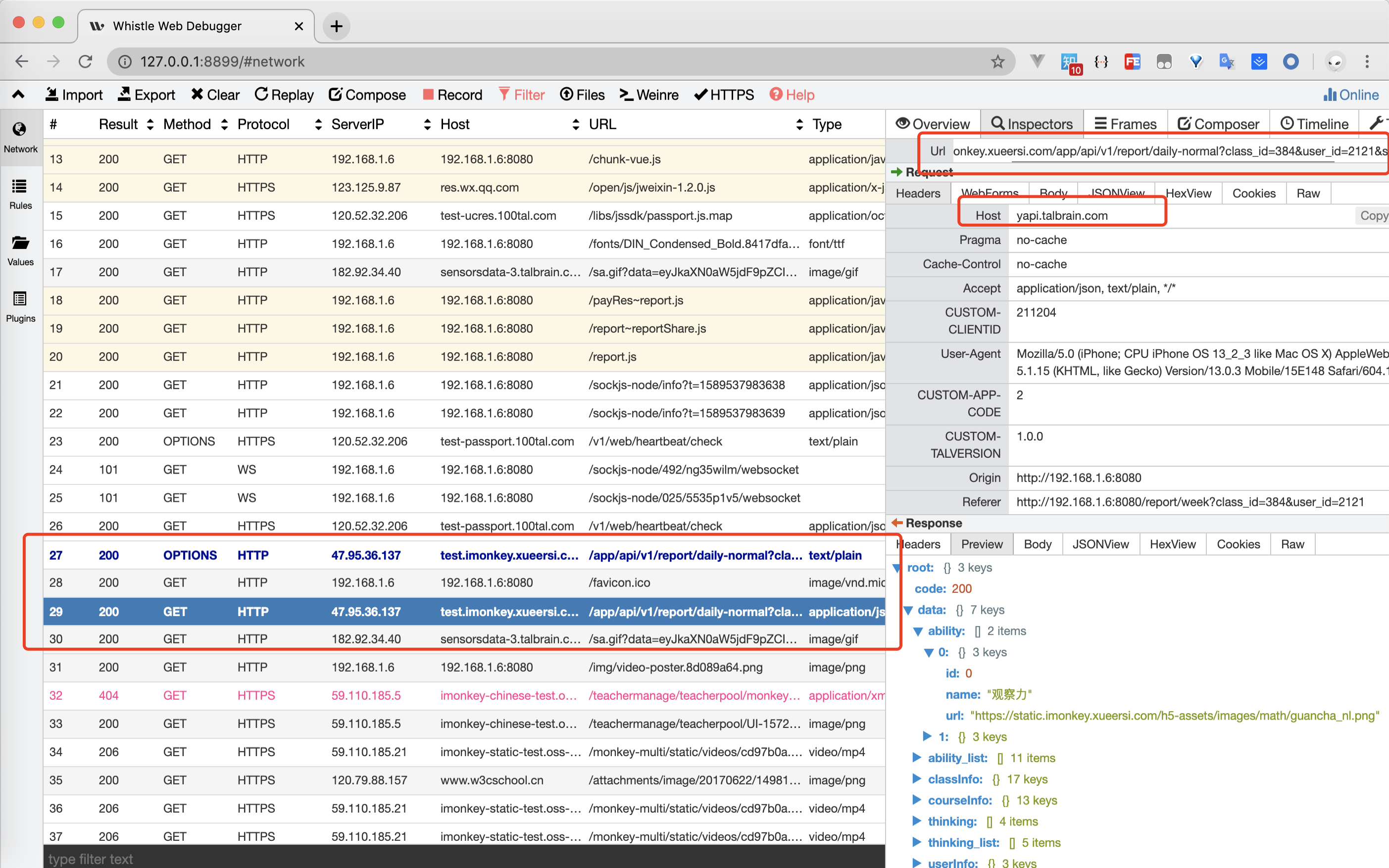
Task: Open the response Cookies tab
Action: (1238, 544)
